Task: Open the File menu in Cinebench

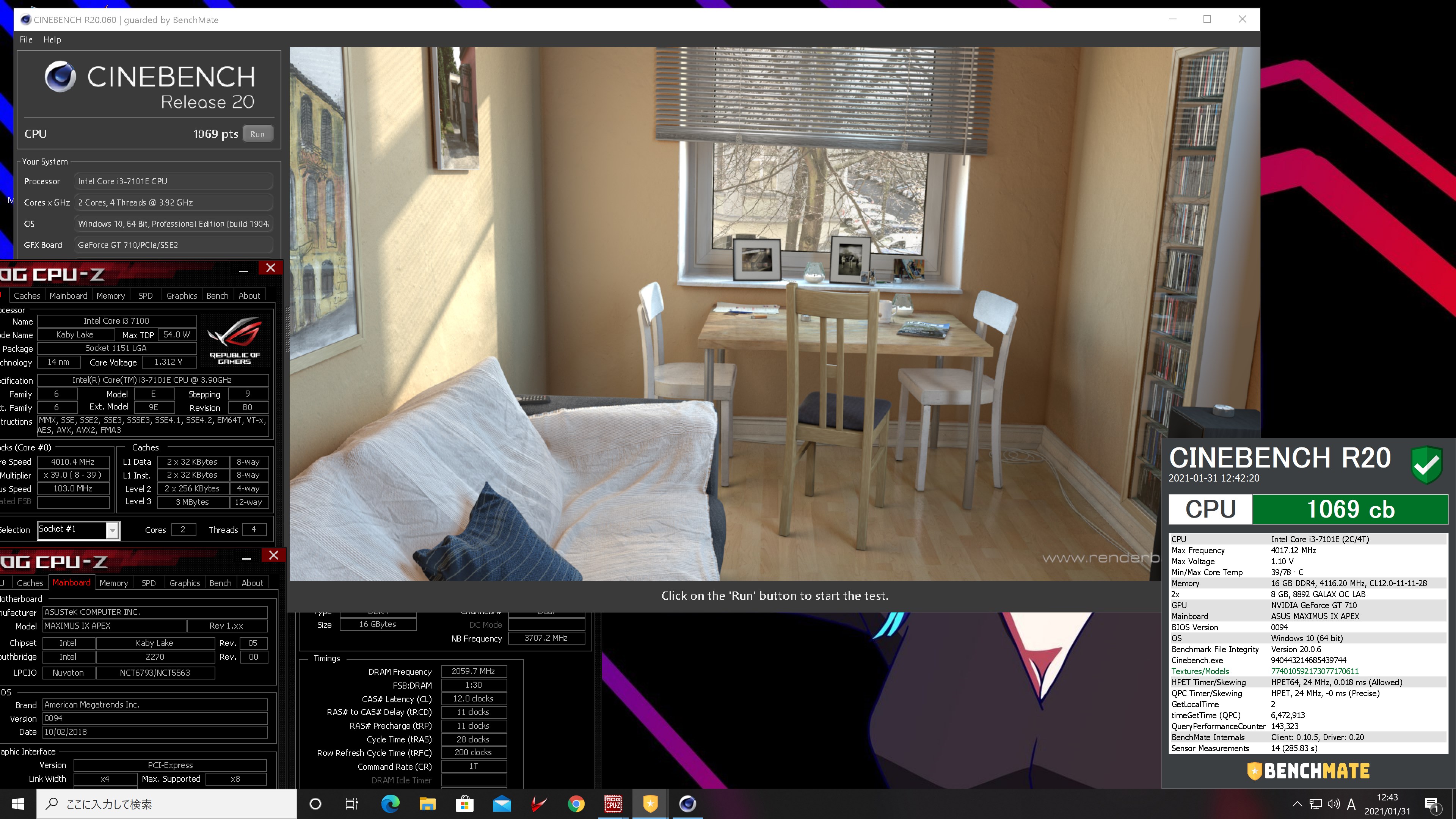Action: click(x=26, y=39)
